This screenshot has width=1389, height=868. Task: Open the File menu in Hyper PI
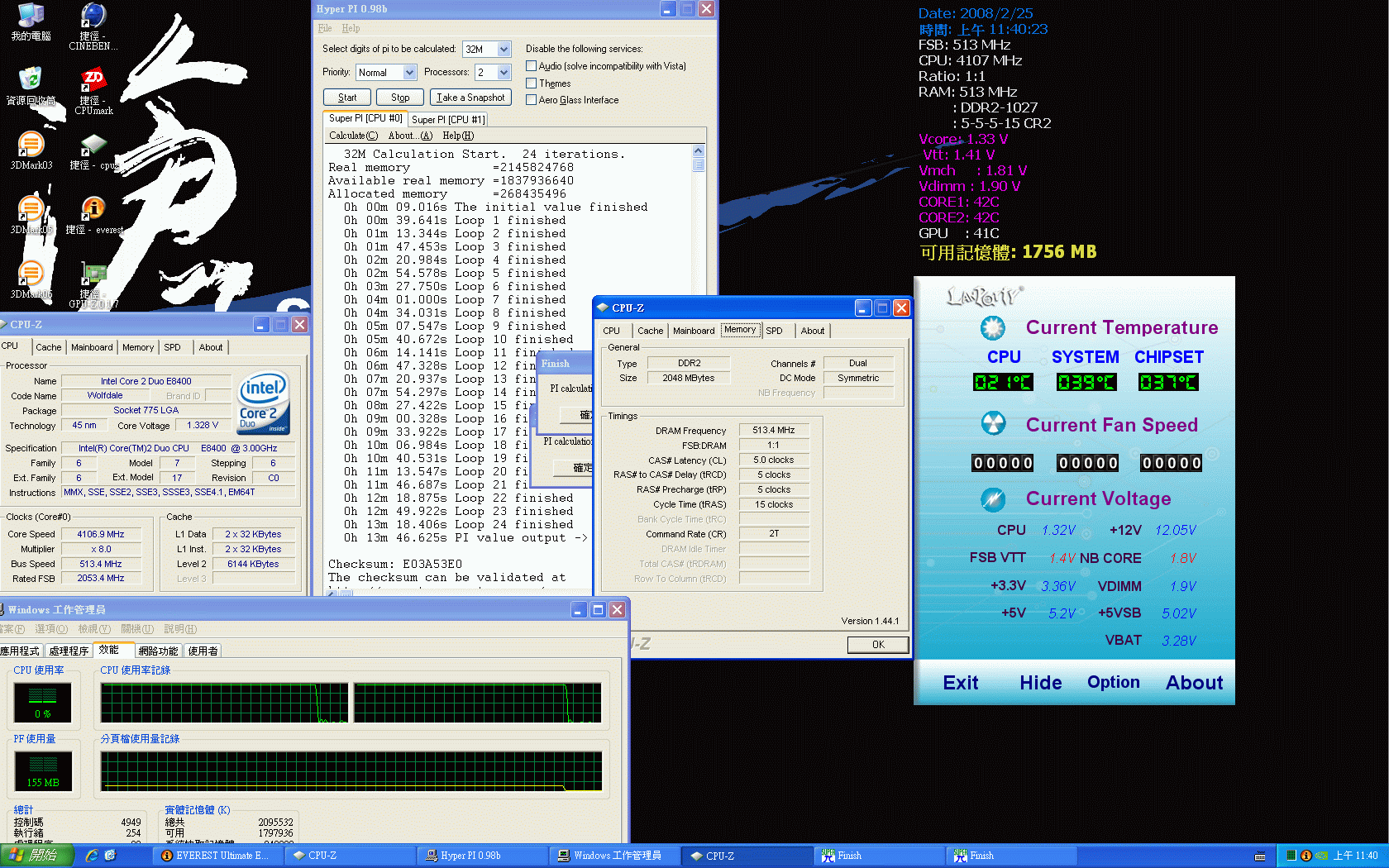325,28
